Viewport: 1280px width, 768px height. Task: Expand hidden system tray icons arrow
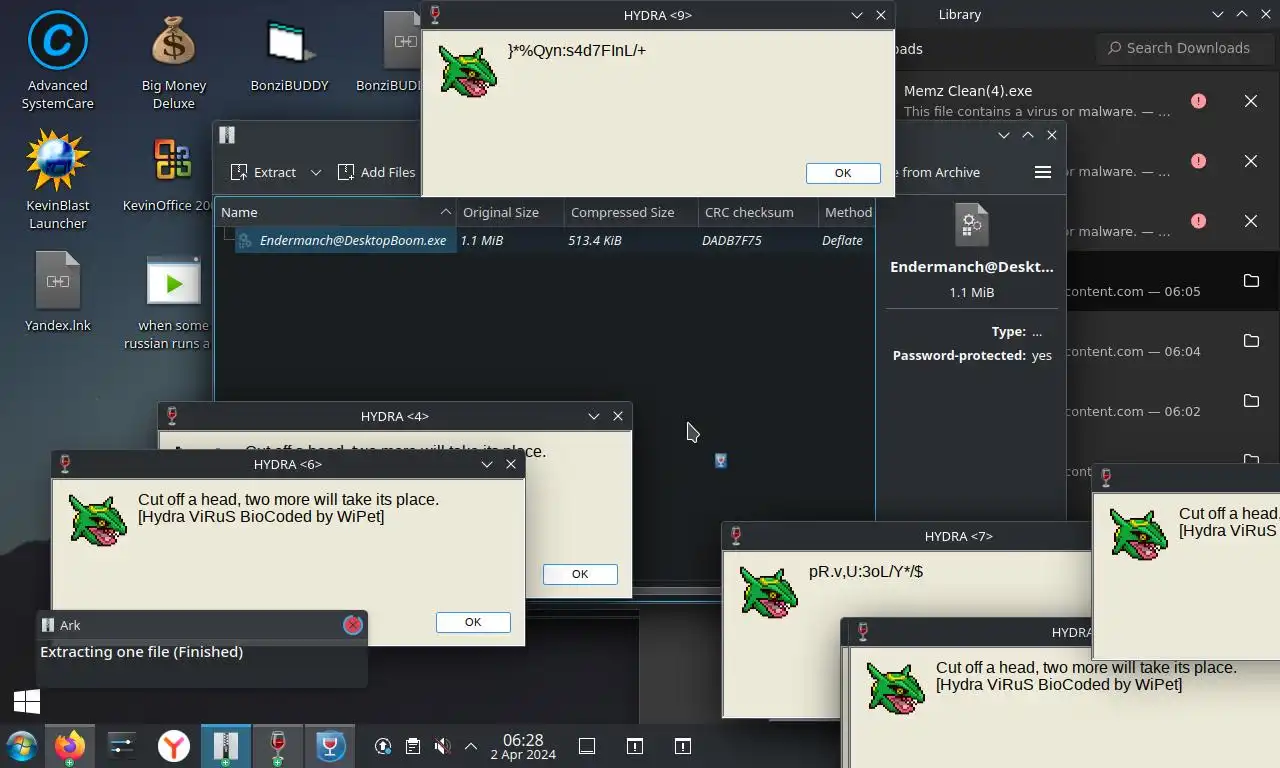470,746
